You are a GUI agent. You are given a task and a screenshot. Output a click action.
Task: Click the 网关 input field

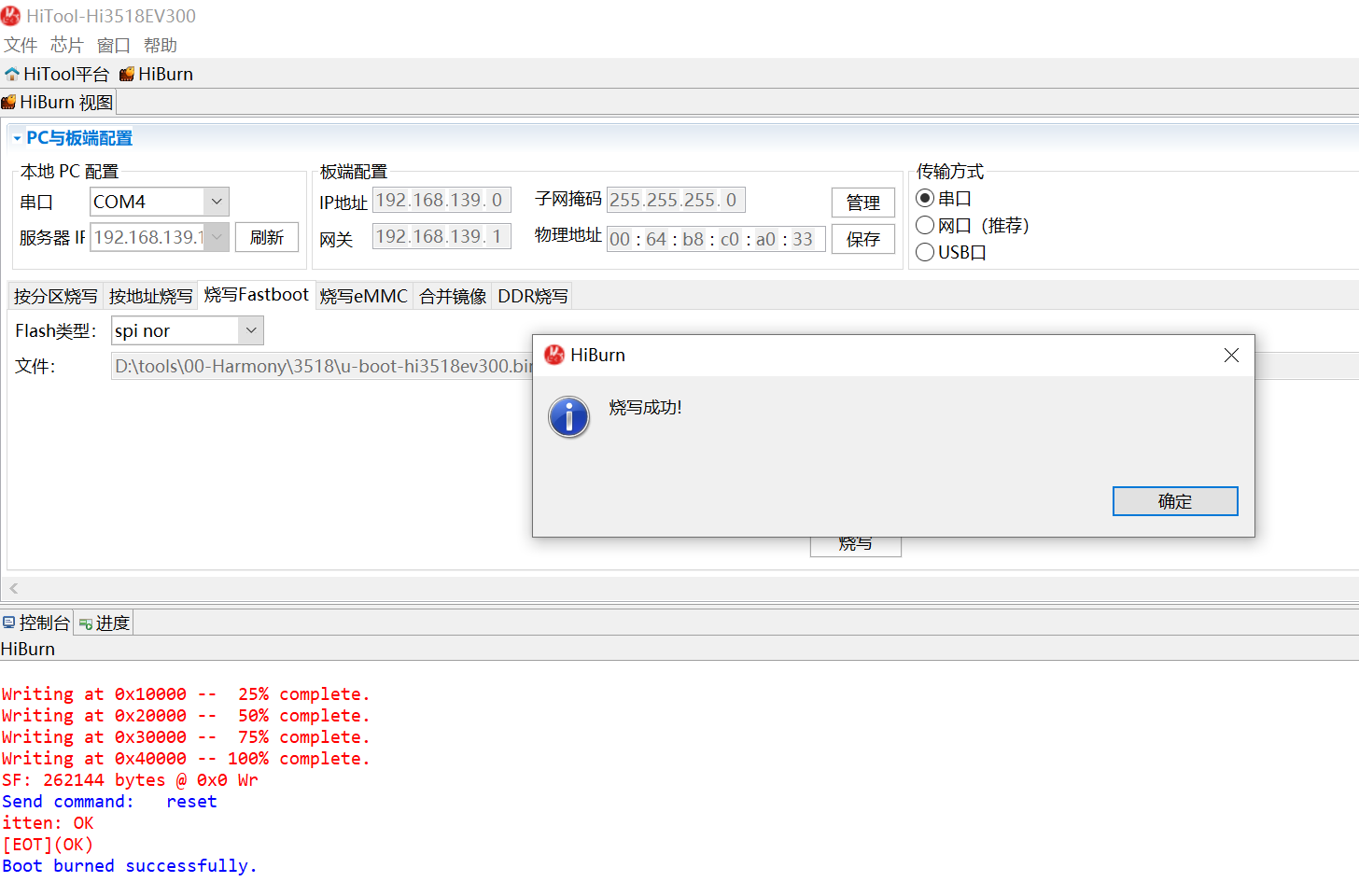click(x=441, y=236)
